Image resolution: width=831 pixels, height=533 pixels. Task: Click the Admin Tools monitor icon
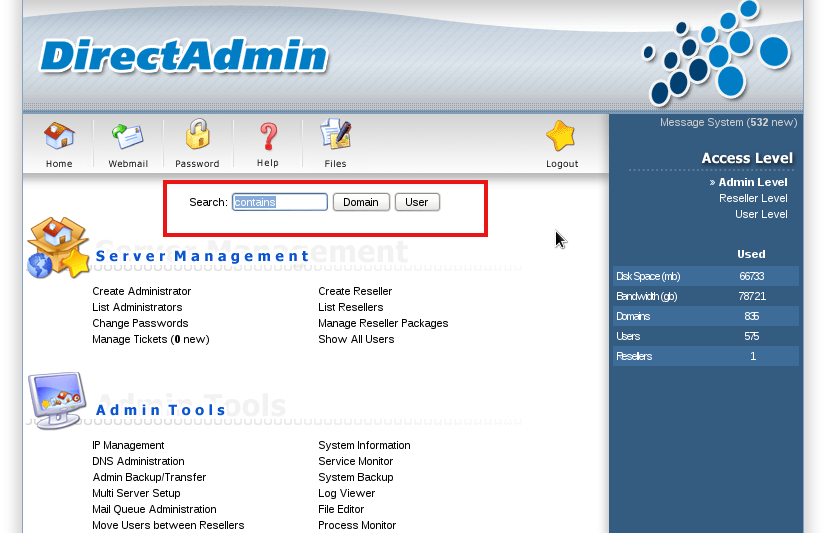pos(57,401)
